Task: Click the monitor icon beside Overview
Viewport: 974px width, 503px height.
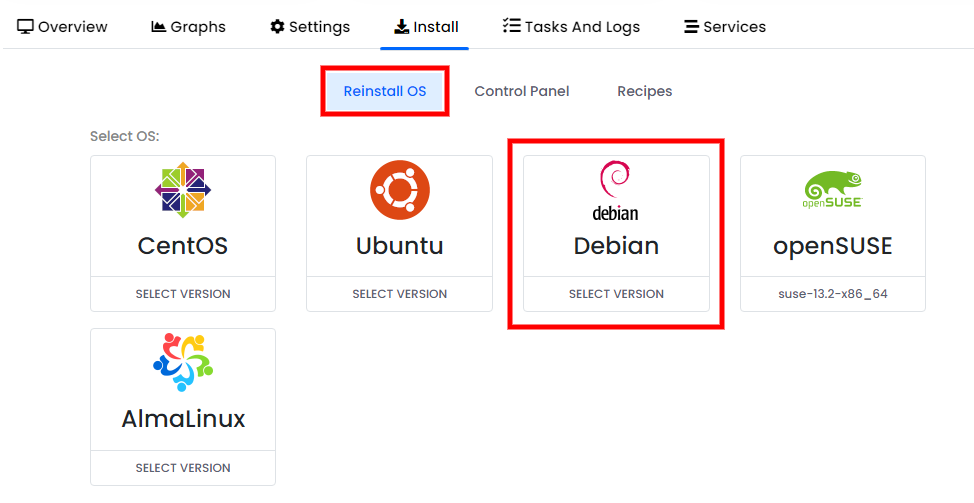Action: (x=25, y=27)
